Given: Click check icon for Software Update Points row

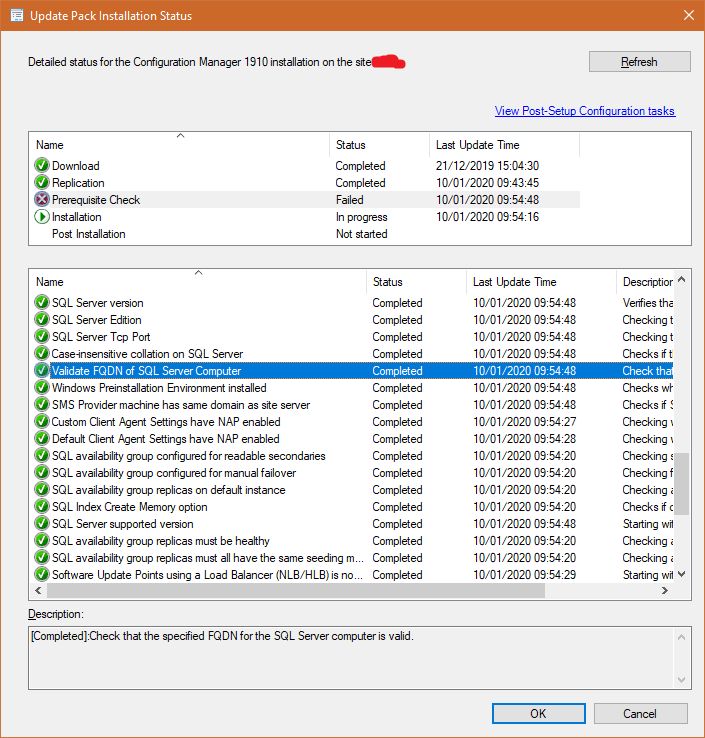Looking at the screenshot, I should click(42, 574).
